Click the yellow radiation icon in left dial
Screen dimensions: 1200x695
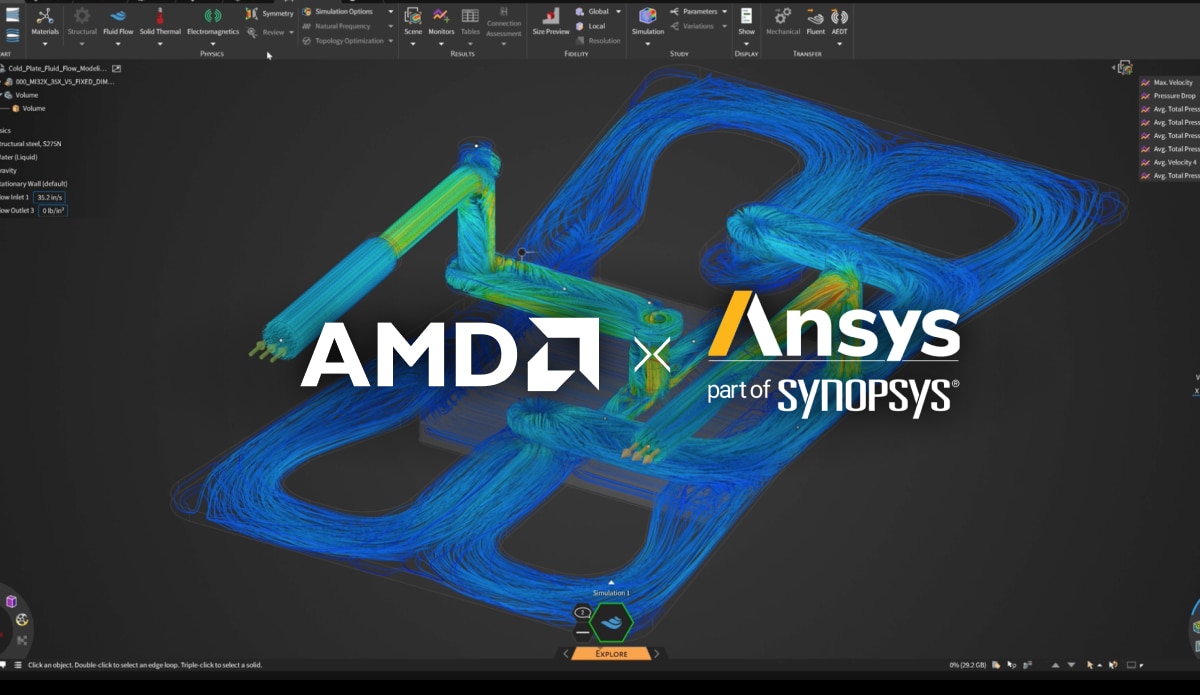tap(22, 620)
